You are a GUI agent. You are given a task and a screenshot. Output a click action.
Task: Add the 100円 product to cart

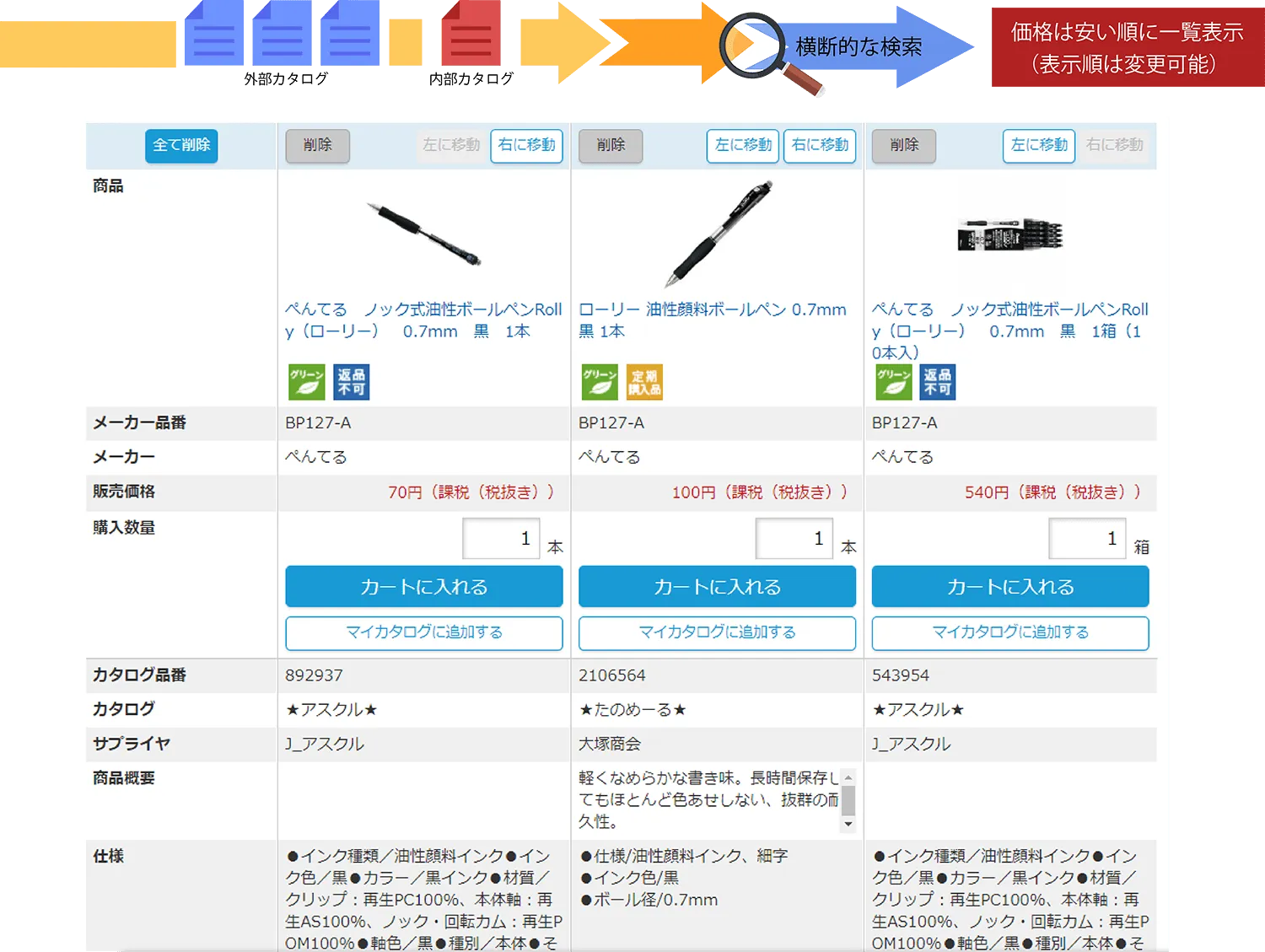pyautogui.click(x=718, y=587)
